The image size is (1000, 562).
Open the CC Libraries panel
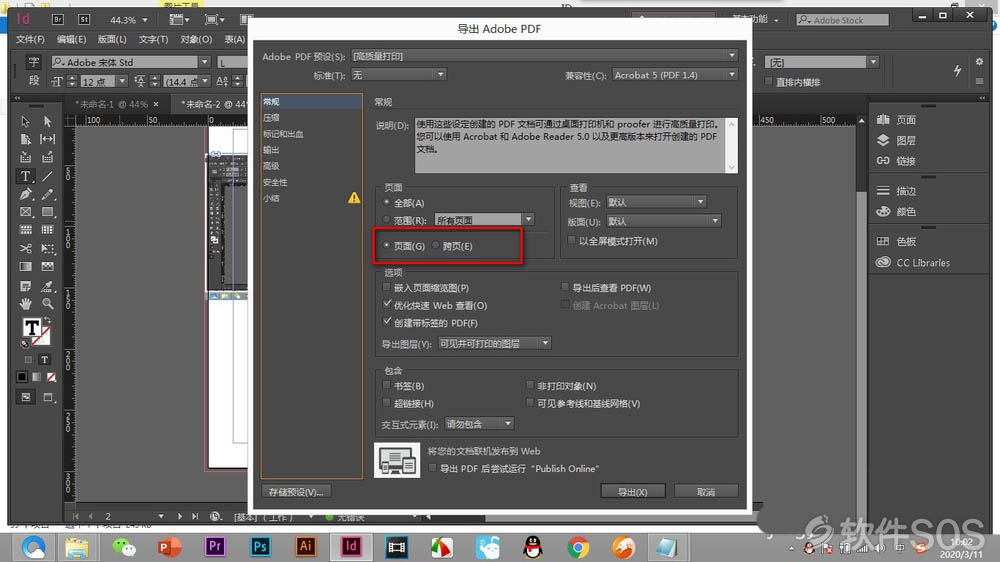coord(913,262)
